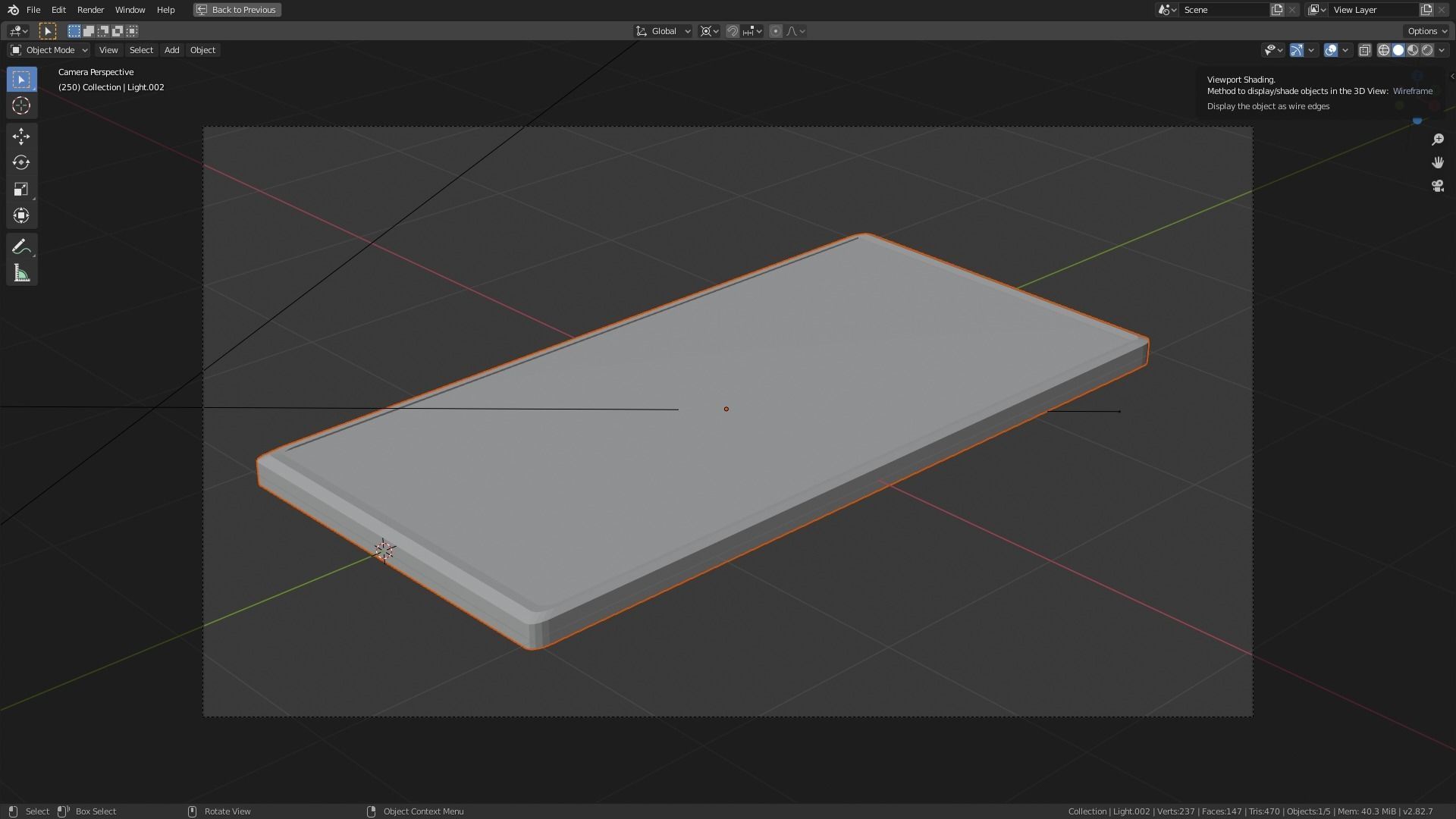The height and width of the screenshot is (819, 1456).
Task: Open the View menu in viewport header
Action: click(x=108, y=50)
